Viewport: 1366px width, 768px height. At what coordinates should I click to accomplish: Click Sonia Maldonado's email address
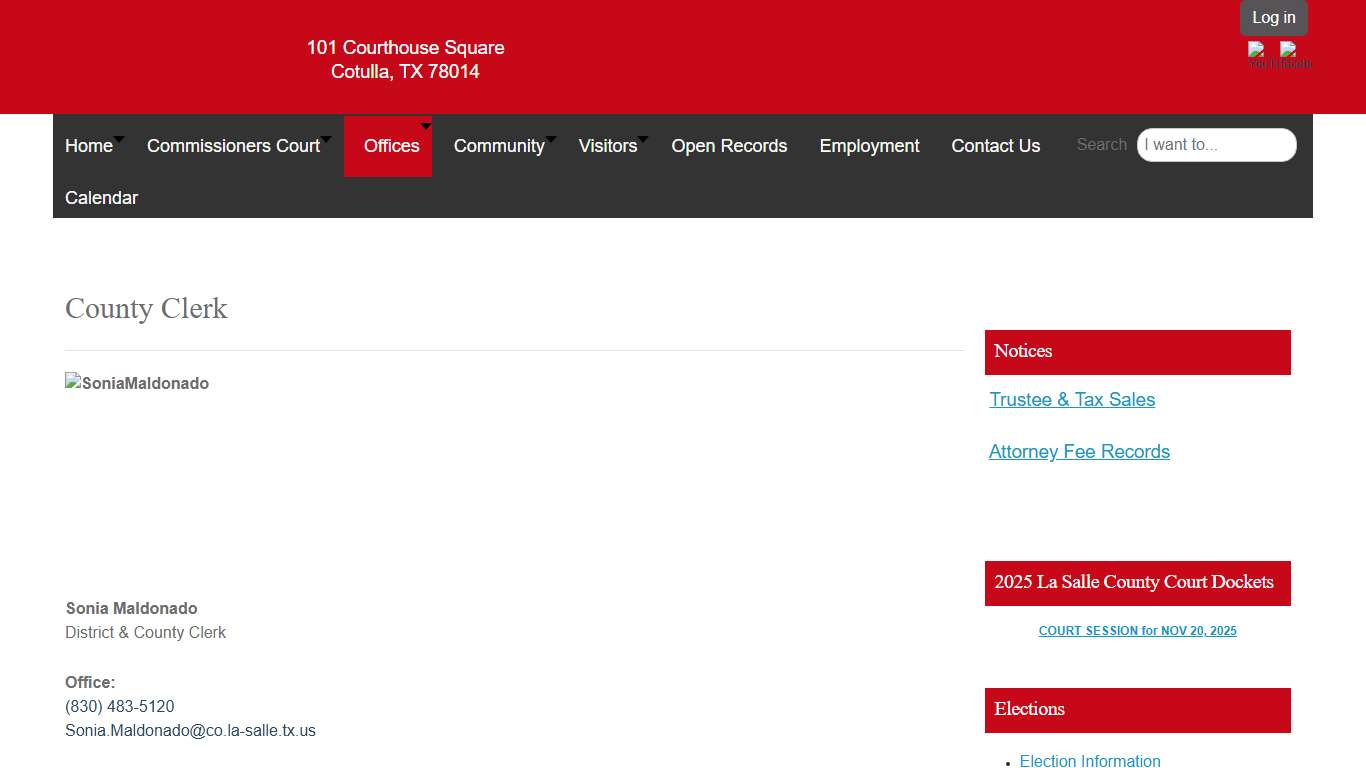pos(190,731)
